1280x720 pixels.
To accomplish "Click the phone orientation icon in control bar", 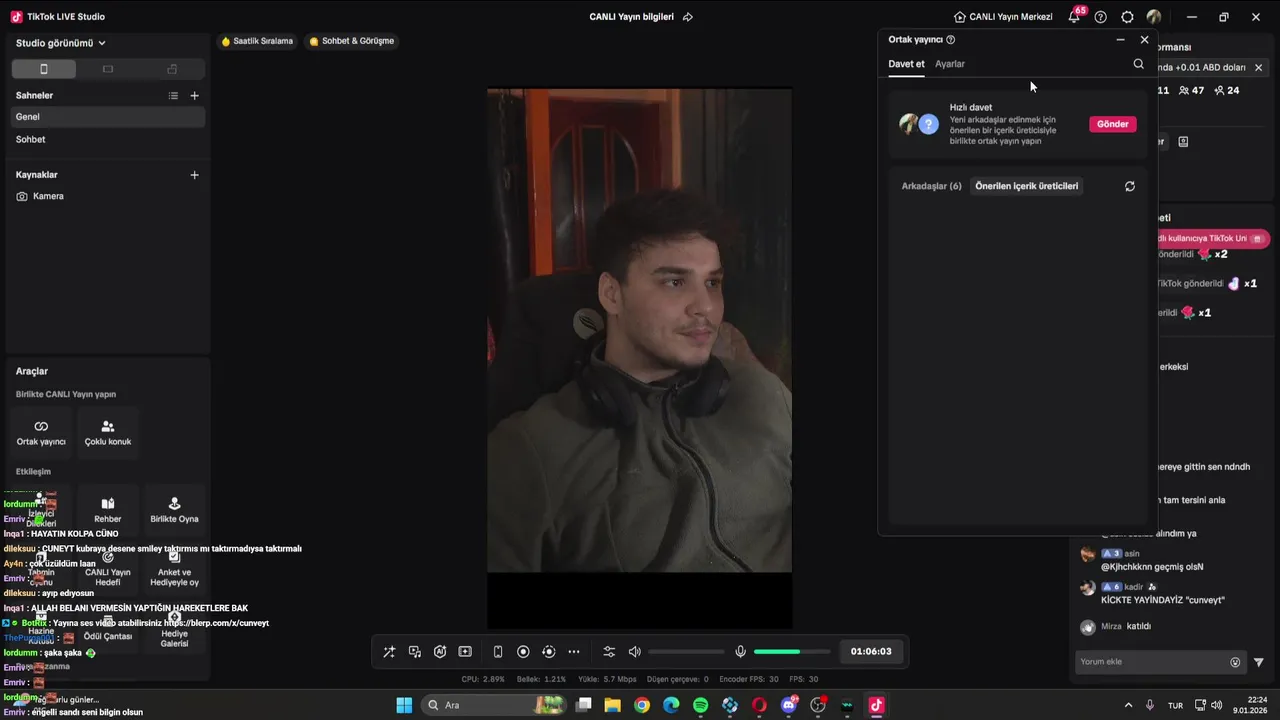I will click(498, 652).
